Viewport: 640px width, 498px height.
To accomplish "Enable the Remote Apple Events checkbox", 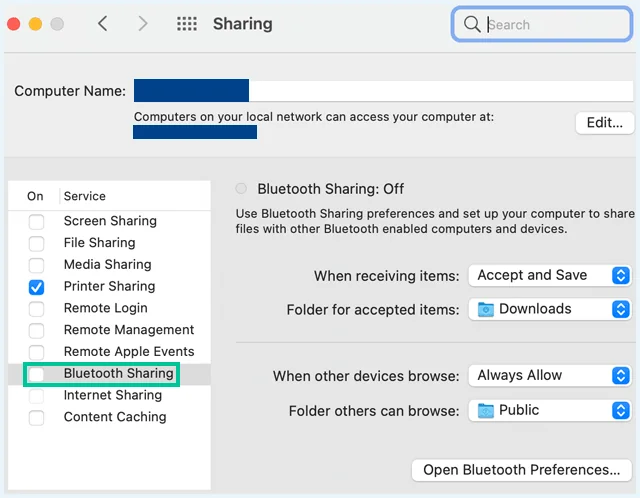I will tap(36, 352).
